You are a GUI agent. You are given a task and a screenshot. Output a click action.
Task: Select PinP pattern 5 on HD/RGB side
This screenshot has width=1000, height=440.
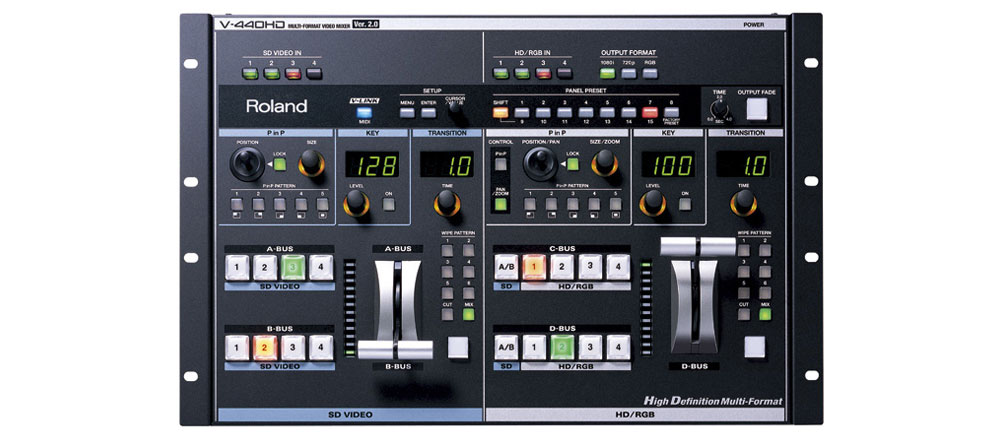coord(615,204)
